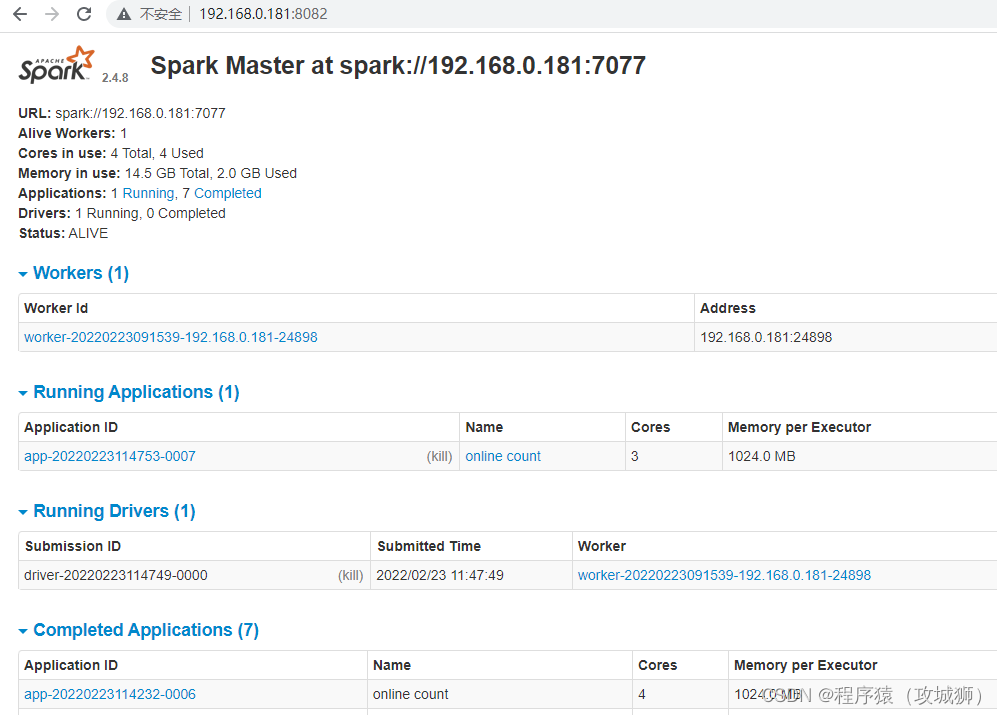Viewport: 997px width, 715px height.
Task: Click the security warning triangle icon
Action: point(124,14)
